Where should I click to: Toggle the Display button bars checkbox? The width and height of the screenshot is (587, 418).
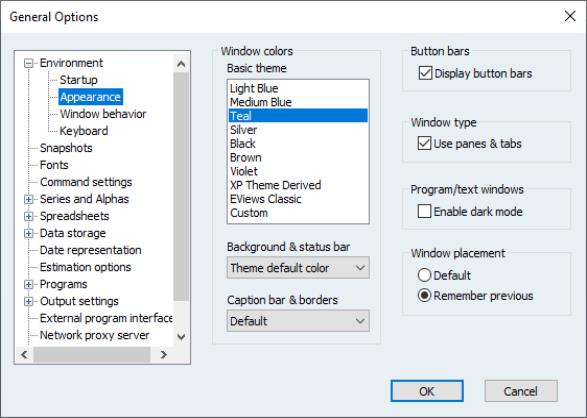tap(425, 73)
